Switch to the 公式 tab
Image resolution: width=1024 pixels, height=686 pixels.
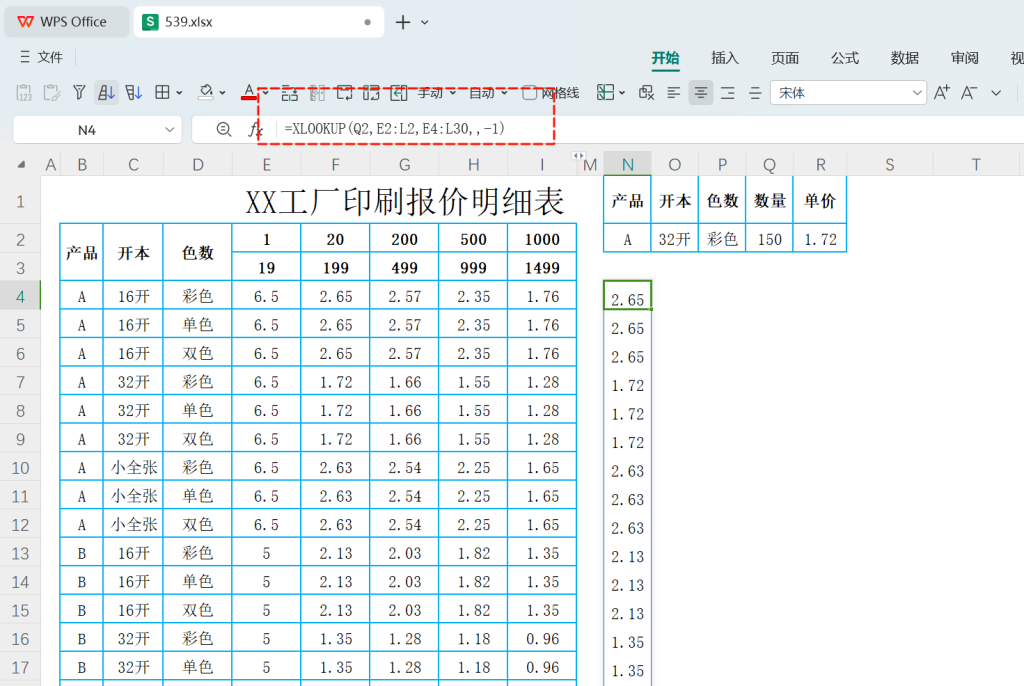(x=845, y=58)
